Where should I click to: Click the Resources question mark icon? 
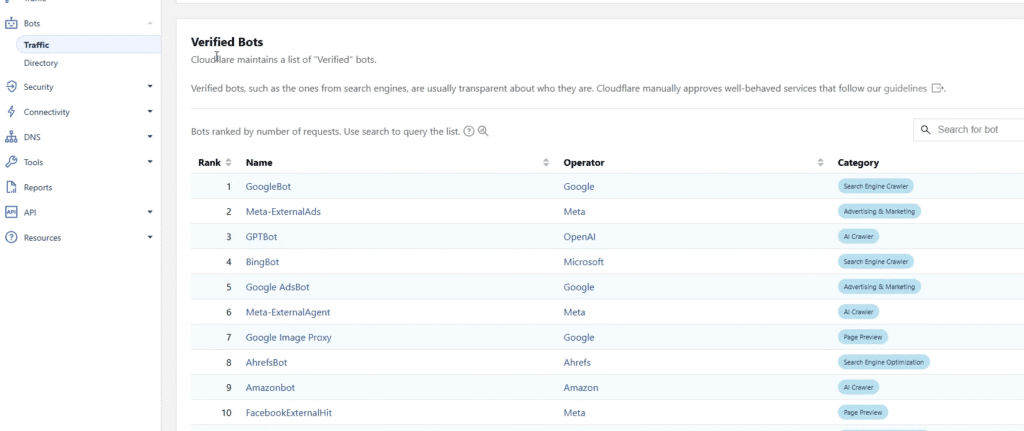point(11,238)
